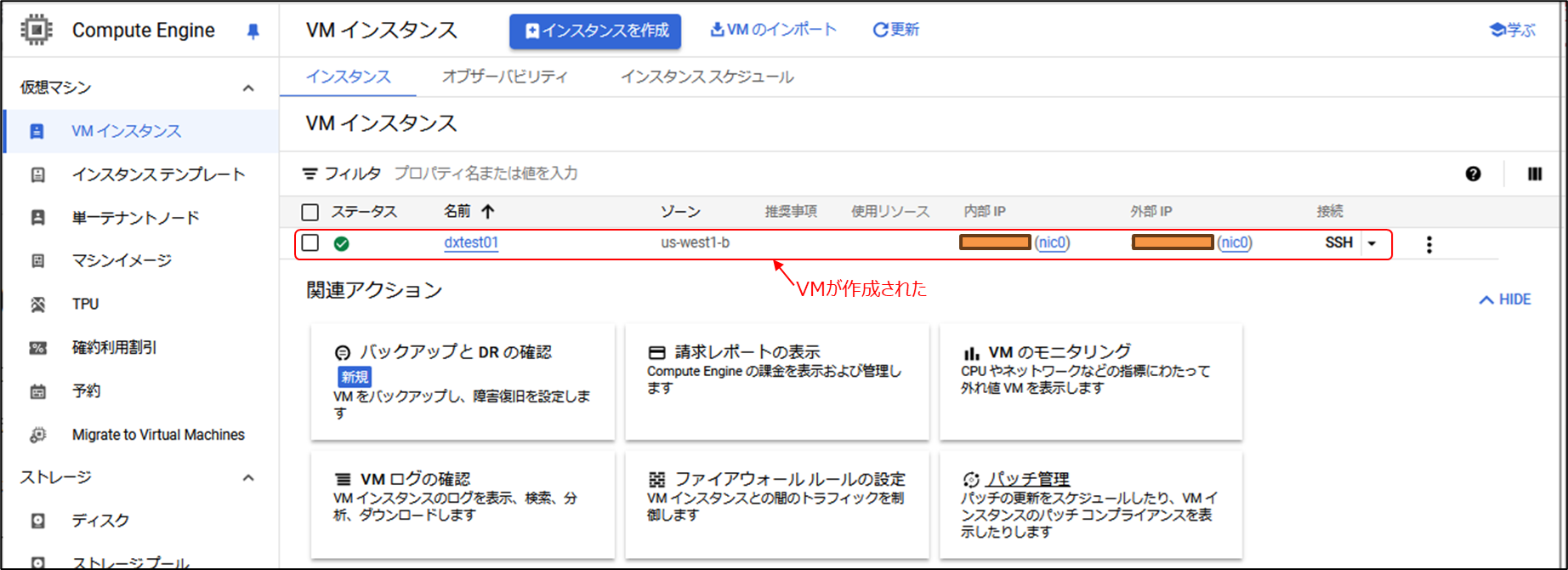Screen dimensions: 1568x570
Task: Click the 更新 refresh button
Action: 896,30
